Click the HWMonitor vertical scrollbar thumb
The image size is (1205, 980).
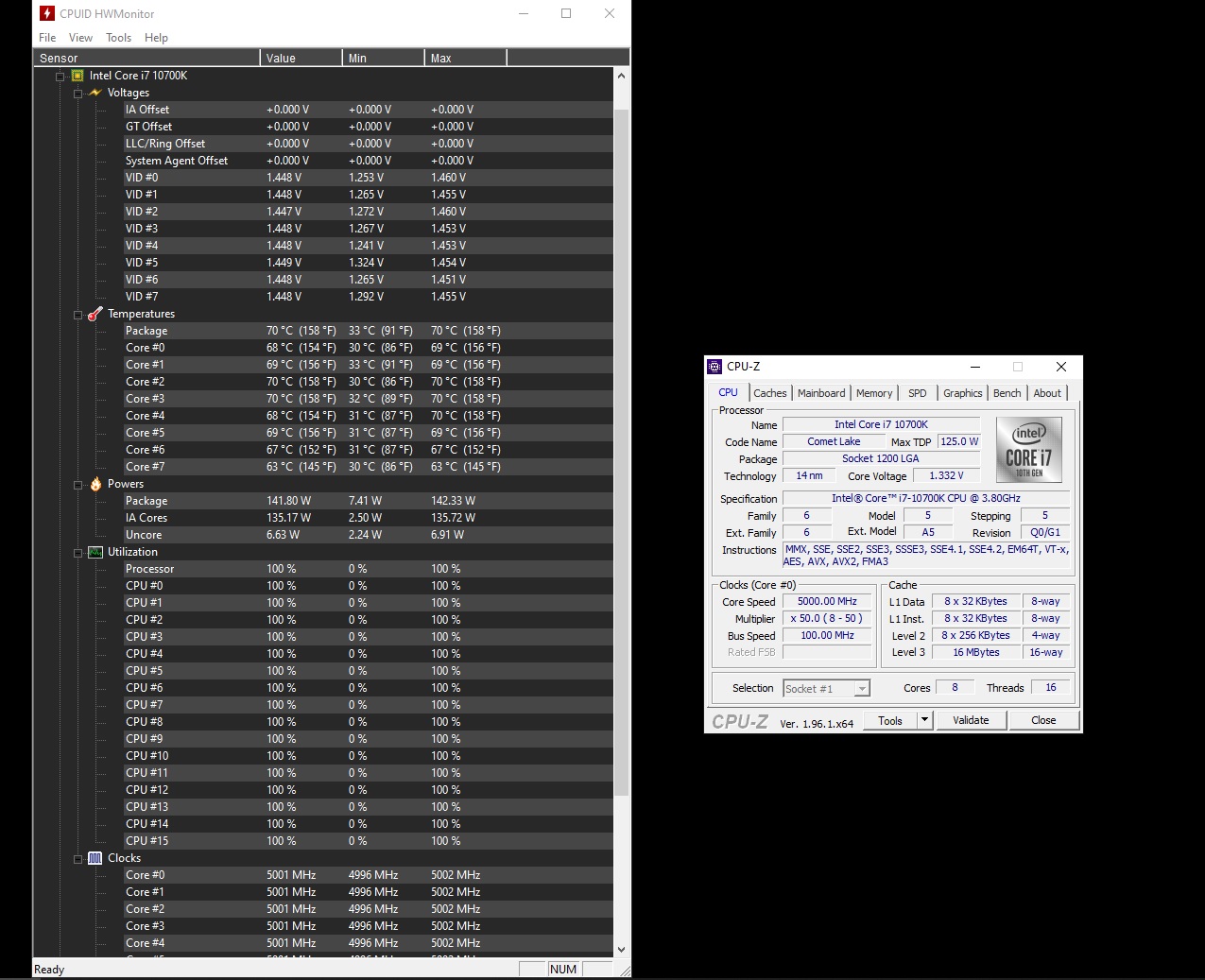[621, 452]
